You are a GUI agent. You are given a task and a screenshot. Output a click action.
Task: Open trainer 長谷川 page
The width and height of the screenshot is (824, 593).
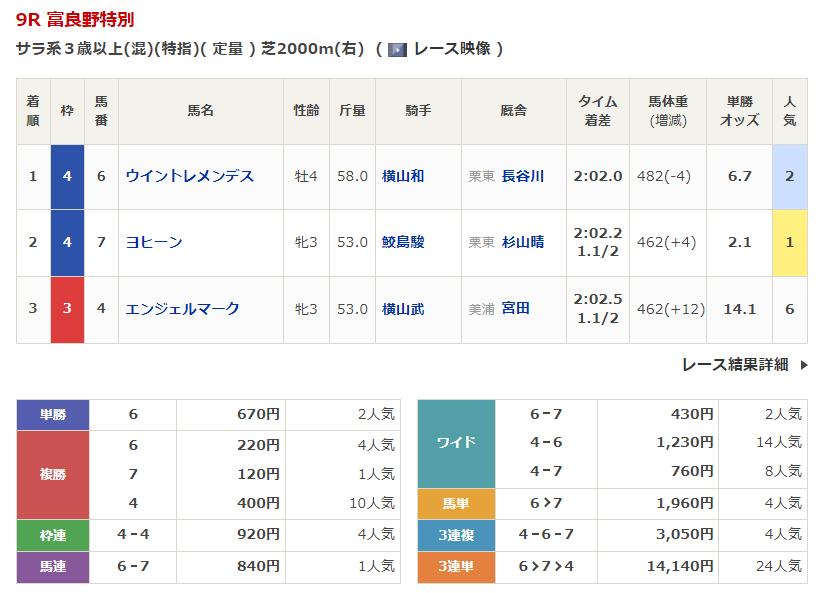[523, 176]
